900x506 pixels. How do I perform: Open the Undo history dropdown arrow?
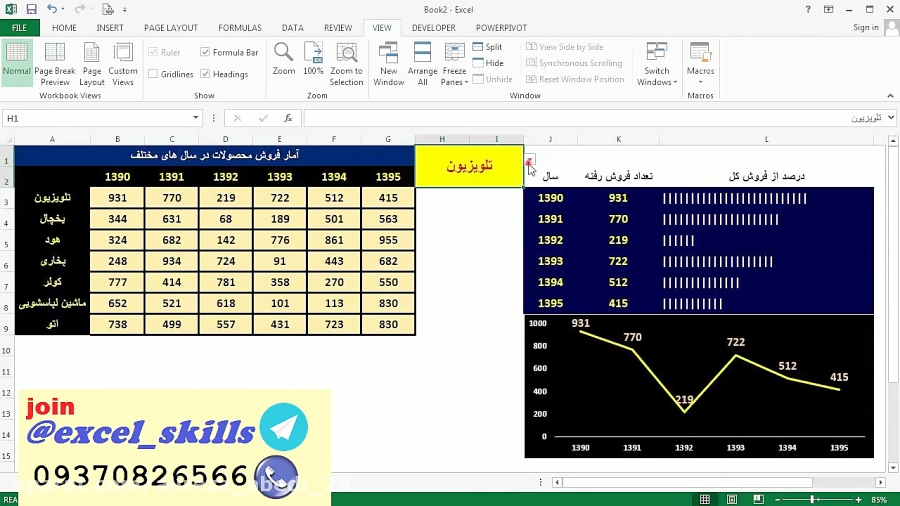62,10
